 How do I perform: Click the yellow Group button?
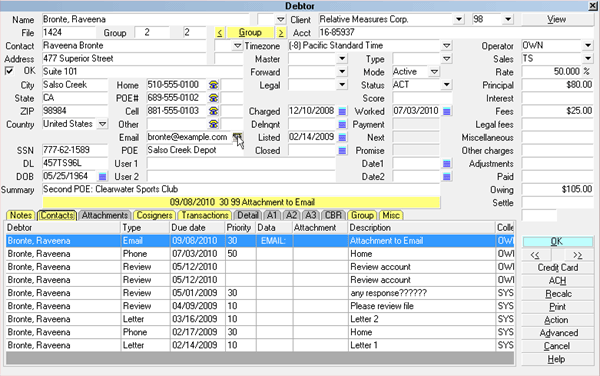pyautogui.click(x=250, y=33)
